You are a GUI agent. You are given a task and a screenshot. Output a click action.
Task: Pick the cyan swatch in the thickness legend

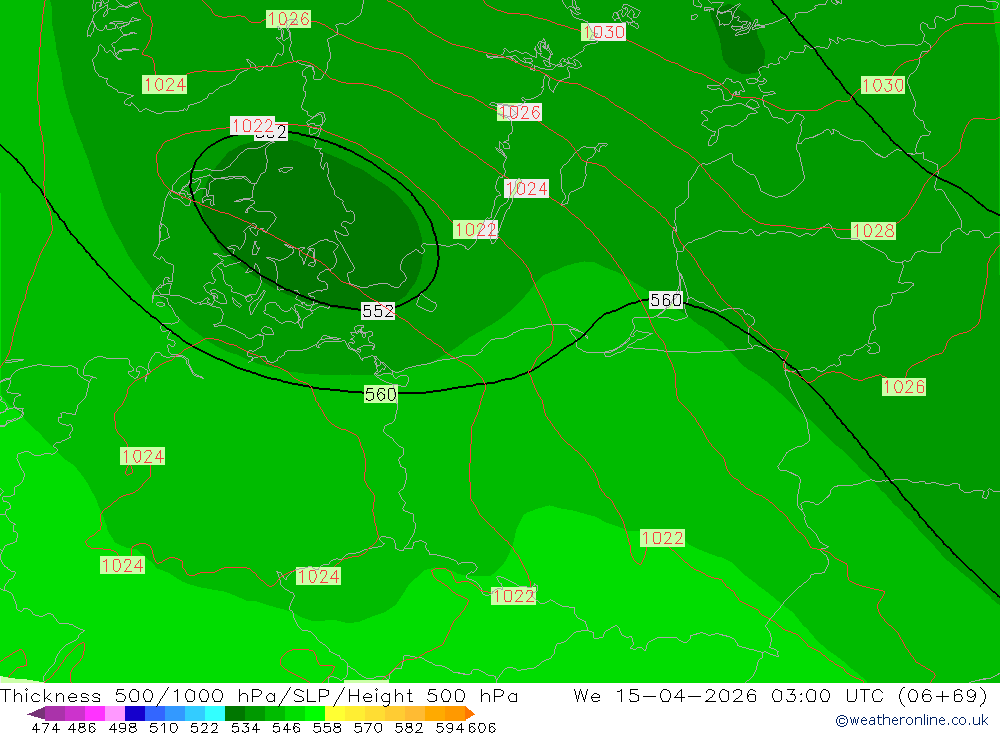click(x=214, y=713)
